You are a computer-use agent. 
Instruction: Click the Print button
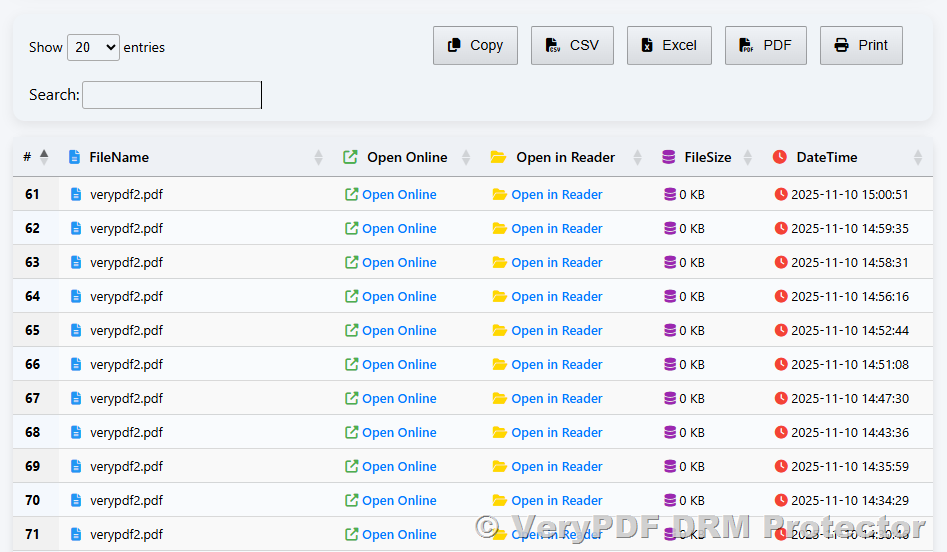pyautogui.click(x=861, y=45)
